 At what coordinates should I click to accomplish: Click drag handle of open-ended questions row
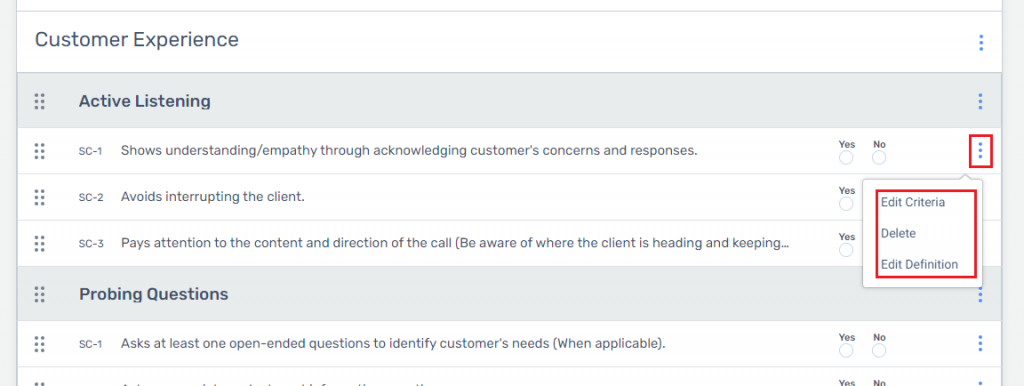point(39,344)
